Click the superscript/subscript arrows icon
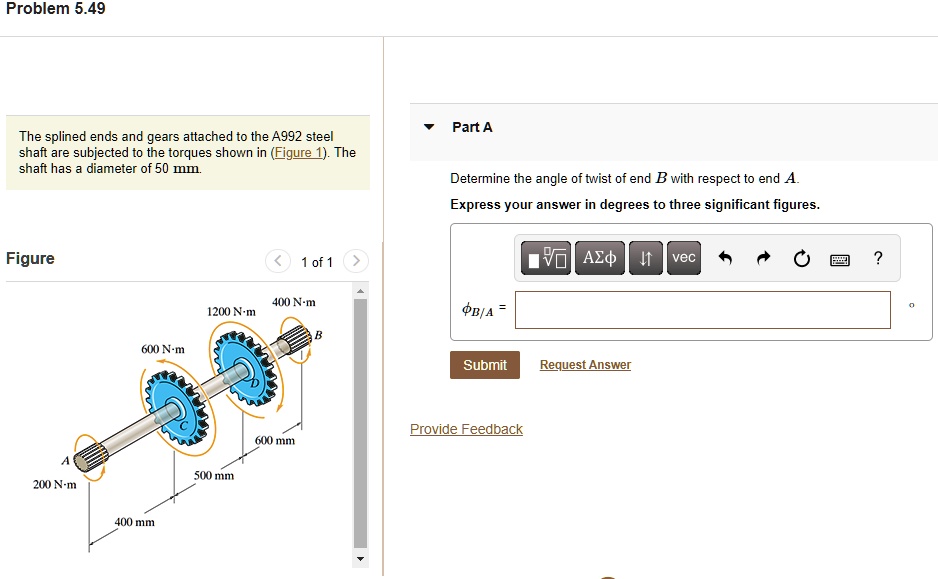Viewport: 938px width, 579px height. [645, 257]
